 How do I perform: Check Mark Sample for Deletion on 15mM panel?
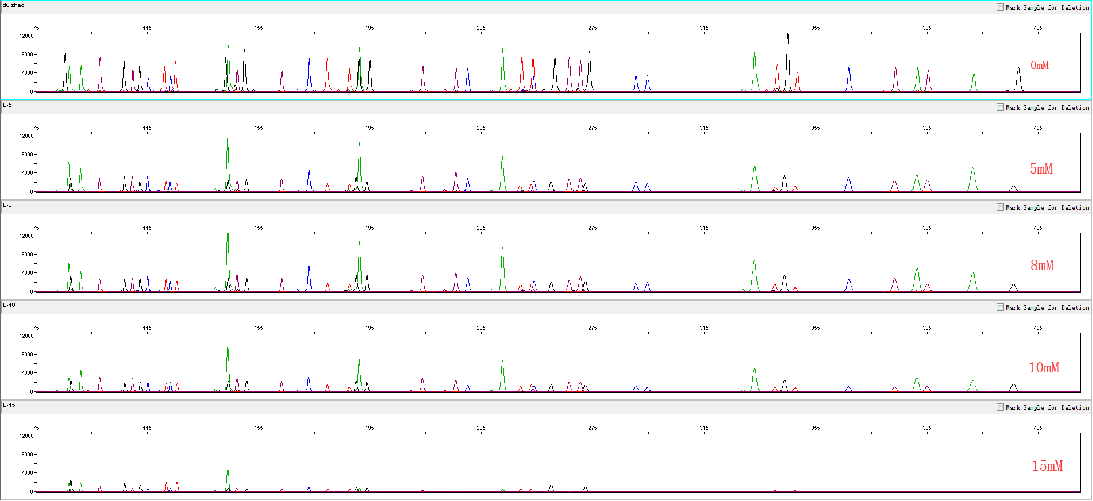coord(1000,407)
